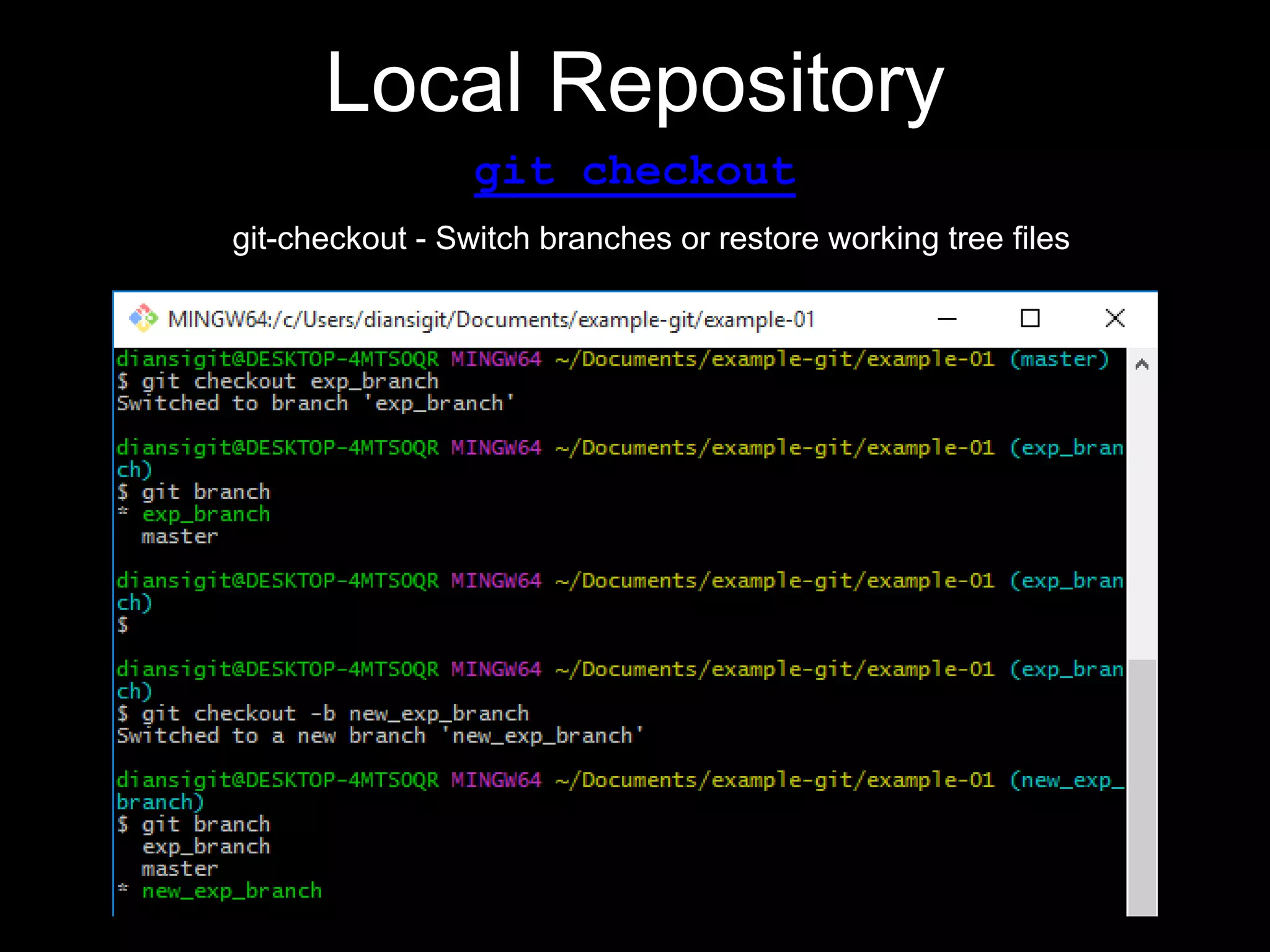Click the "Local Repository" slide heading
The image size is (1270, 952).
(634, 82)
